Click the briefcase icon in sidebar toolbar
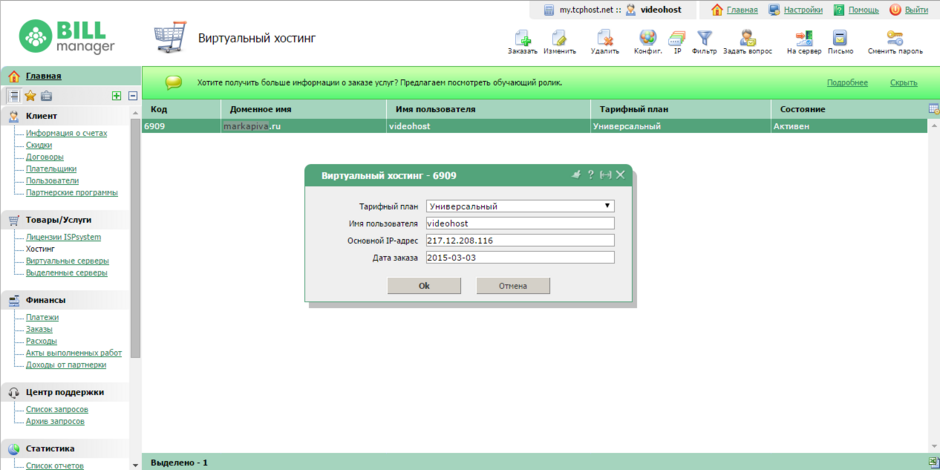 tap(46, 95)
